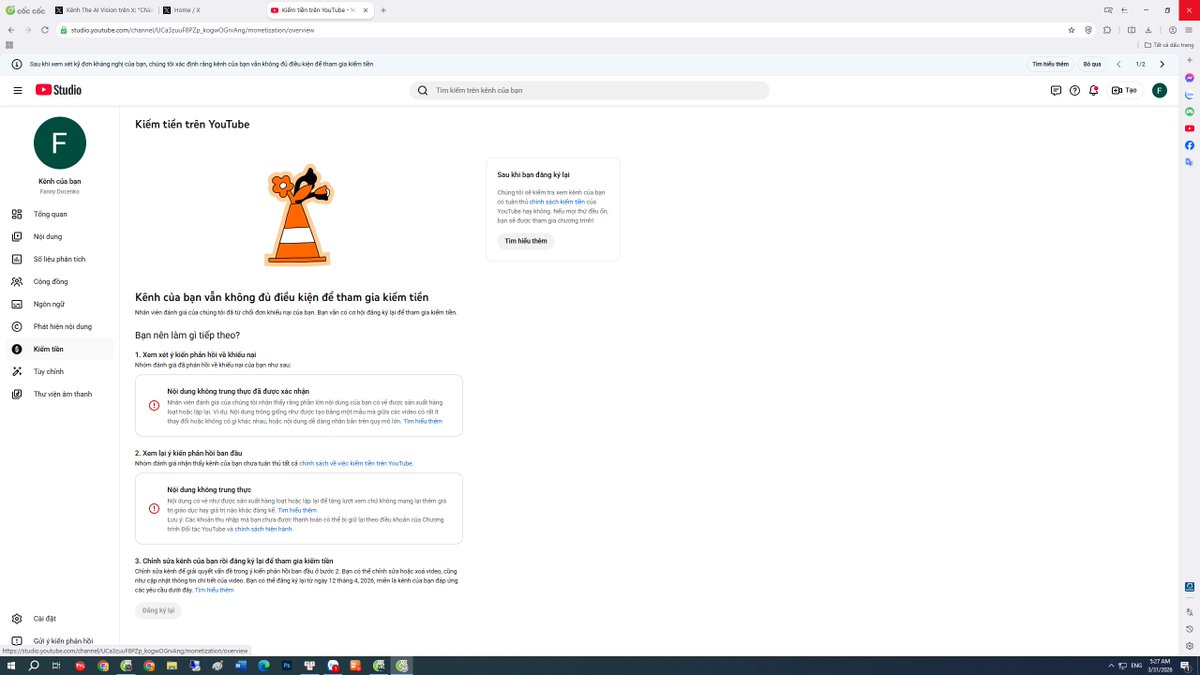Click the channel avatar F in the sidebar
1200x675 pixels.
pyautogui.click(x=60, y=143)
